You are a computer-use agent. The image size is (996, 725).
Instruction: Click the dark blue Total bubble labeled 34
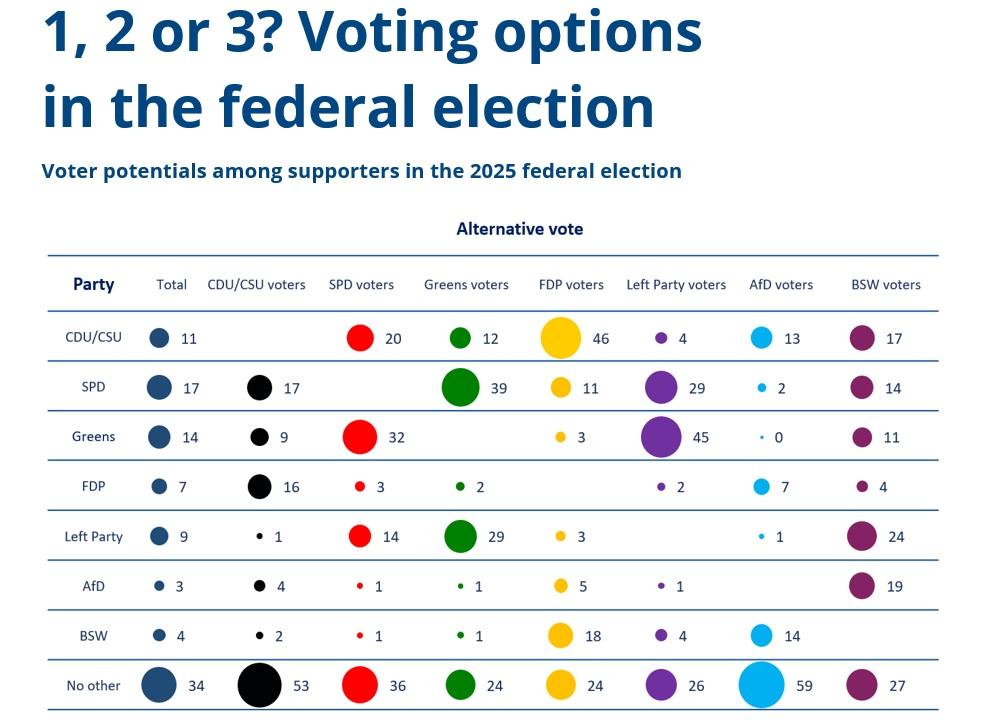pos(159,685)
